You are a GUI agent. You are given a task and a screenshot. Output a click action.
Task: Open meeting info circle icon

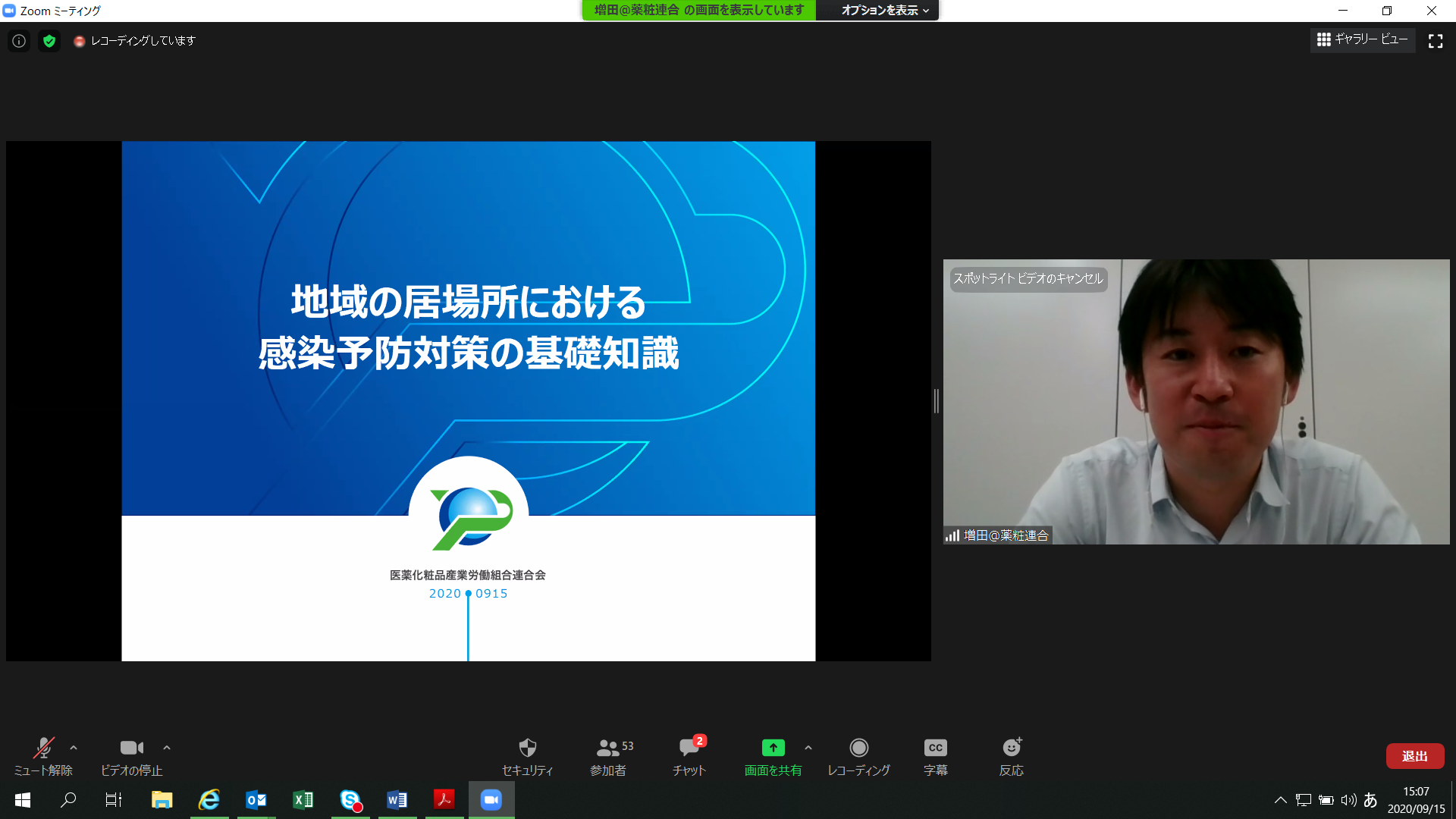pos(19,41)
